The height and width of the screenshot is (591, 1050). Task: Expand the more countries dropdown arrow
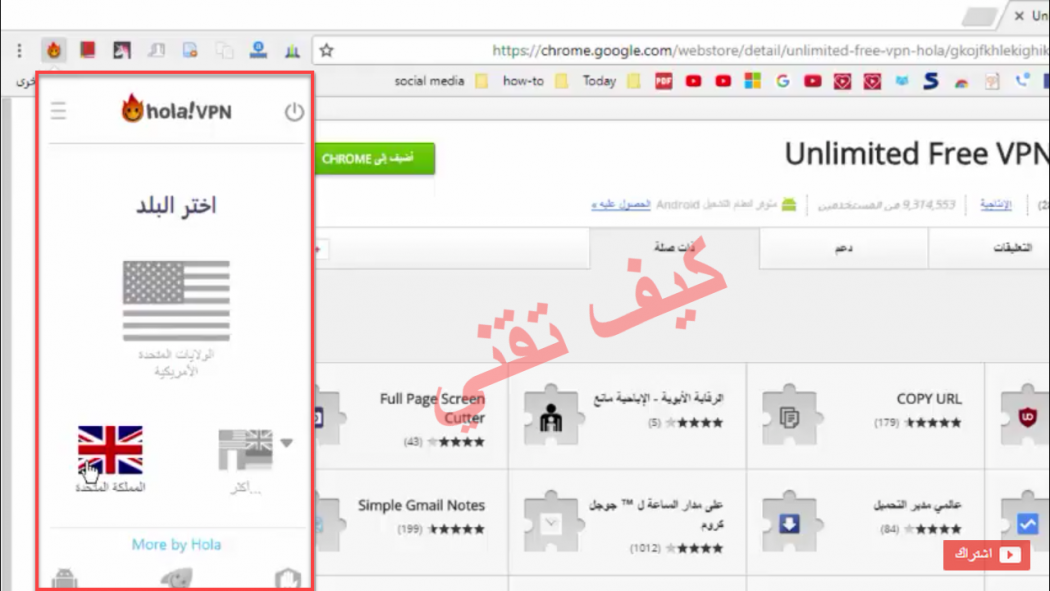coord(287,443)
